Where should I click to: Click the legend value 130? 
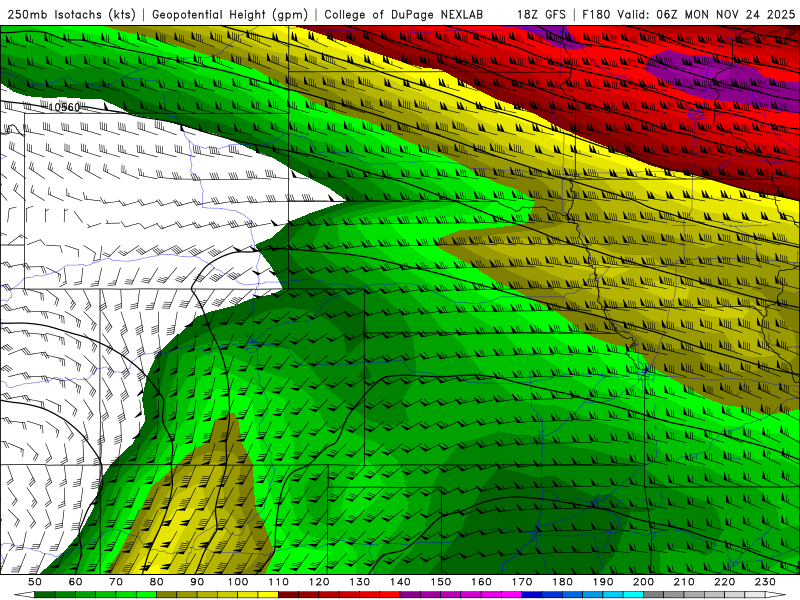tap(360, 582)
